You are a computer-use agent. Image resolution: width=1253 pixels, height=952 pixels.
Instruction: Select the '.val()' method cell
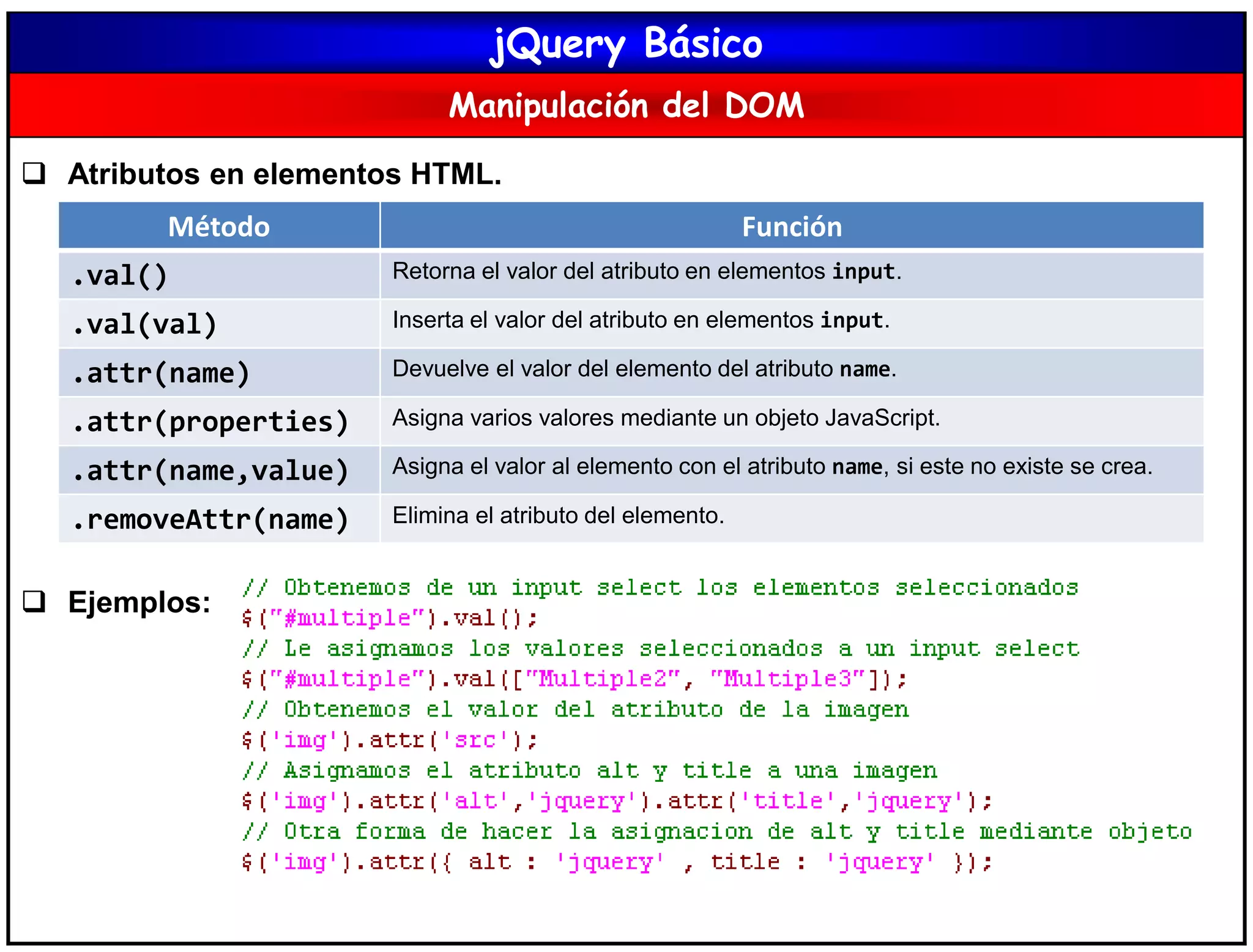pyautogui.click(x=219, y=276)
